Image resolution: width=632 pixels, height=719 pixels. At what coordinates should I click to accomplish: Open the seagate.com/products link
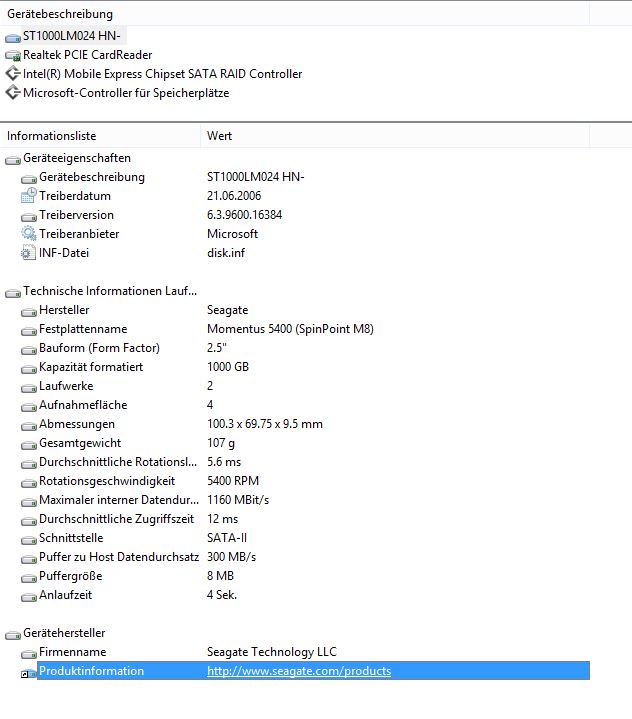(x=299, y=671)
